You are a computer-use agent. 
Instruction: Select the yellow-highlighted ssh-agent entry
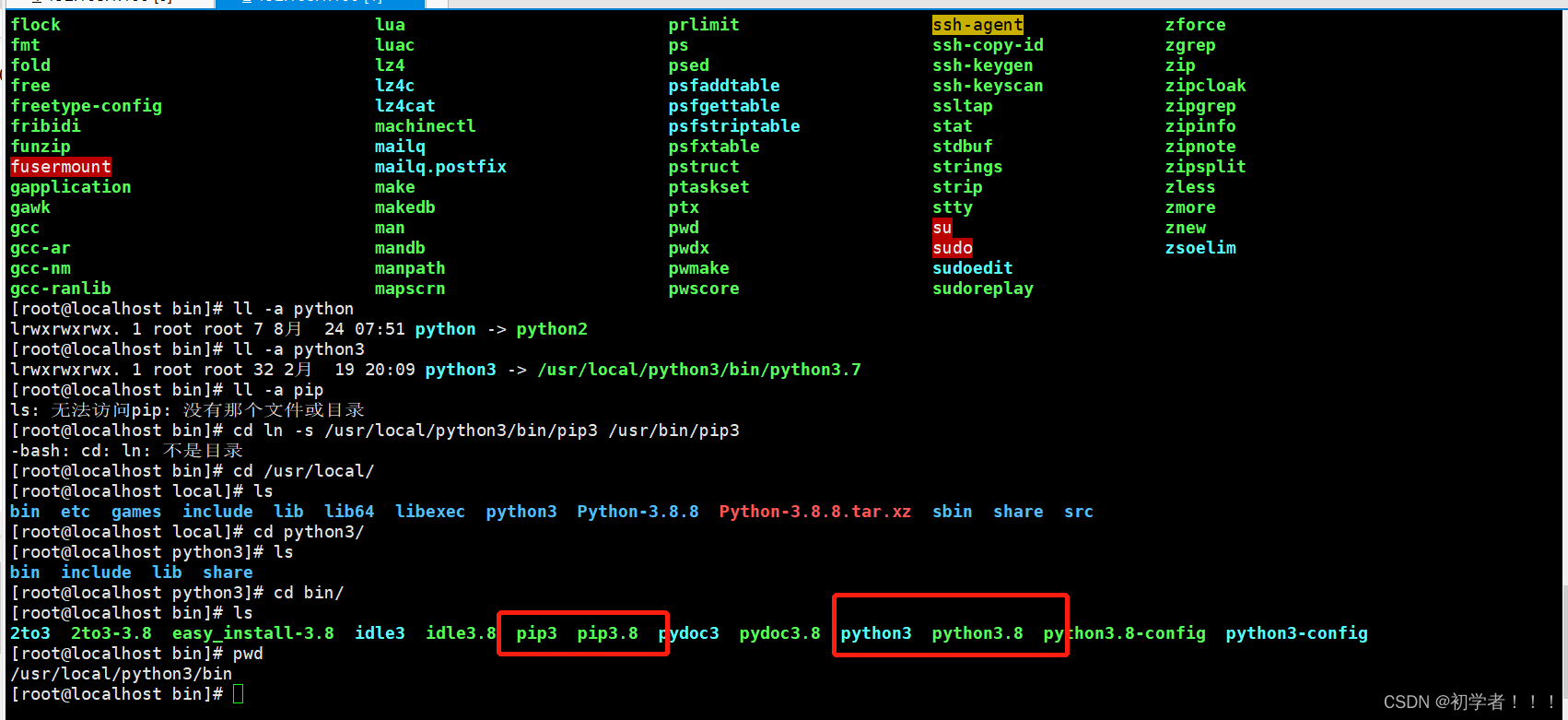(977, 25)
